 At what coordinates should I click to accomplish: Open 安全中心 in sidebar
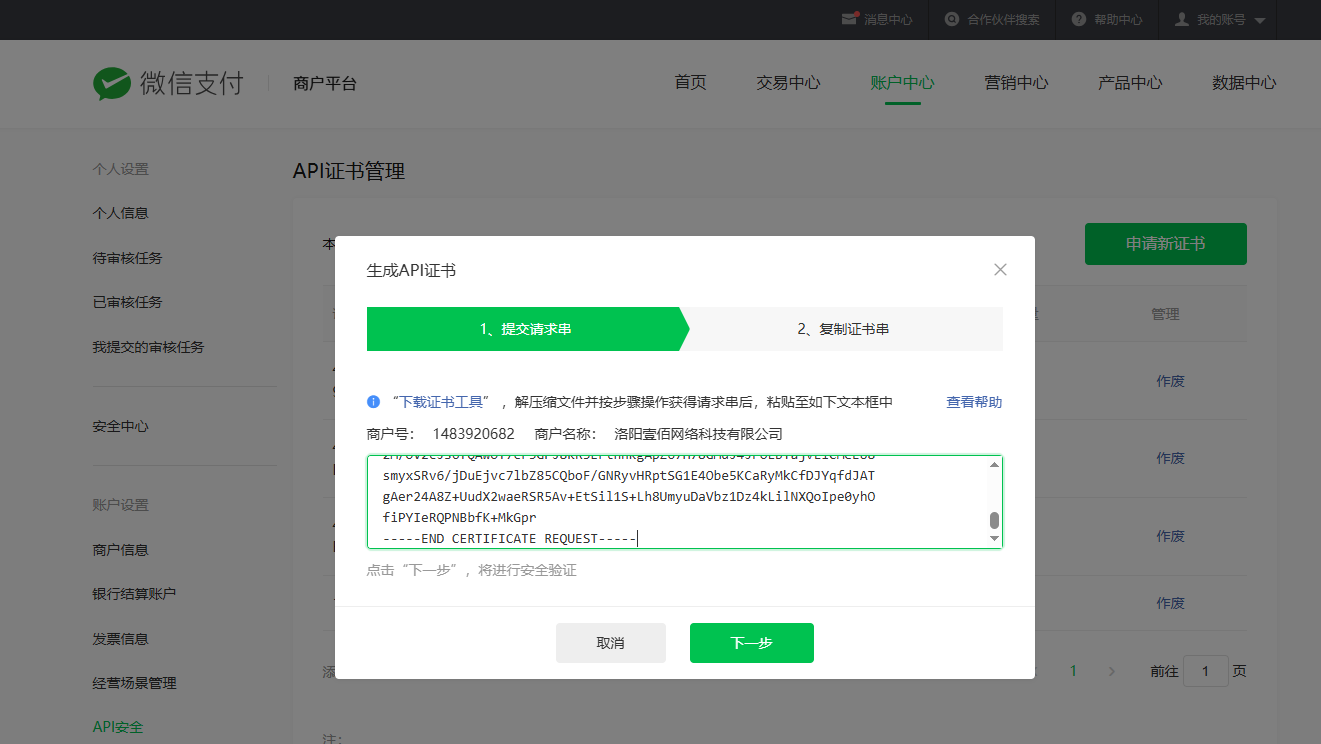click(x=121, y=426)
